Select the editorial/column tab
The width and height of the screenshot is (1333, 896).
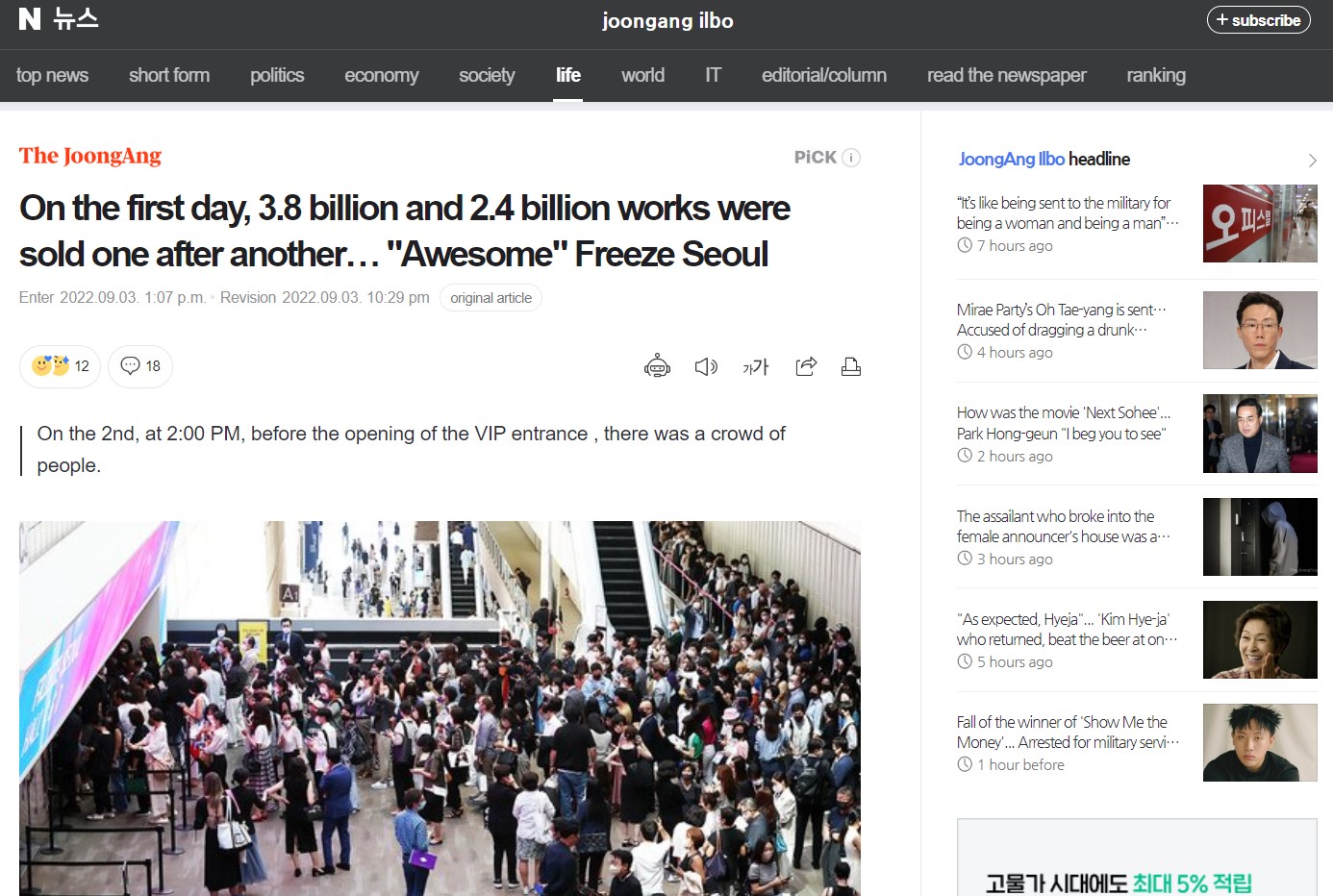(823, 75)
